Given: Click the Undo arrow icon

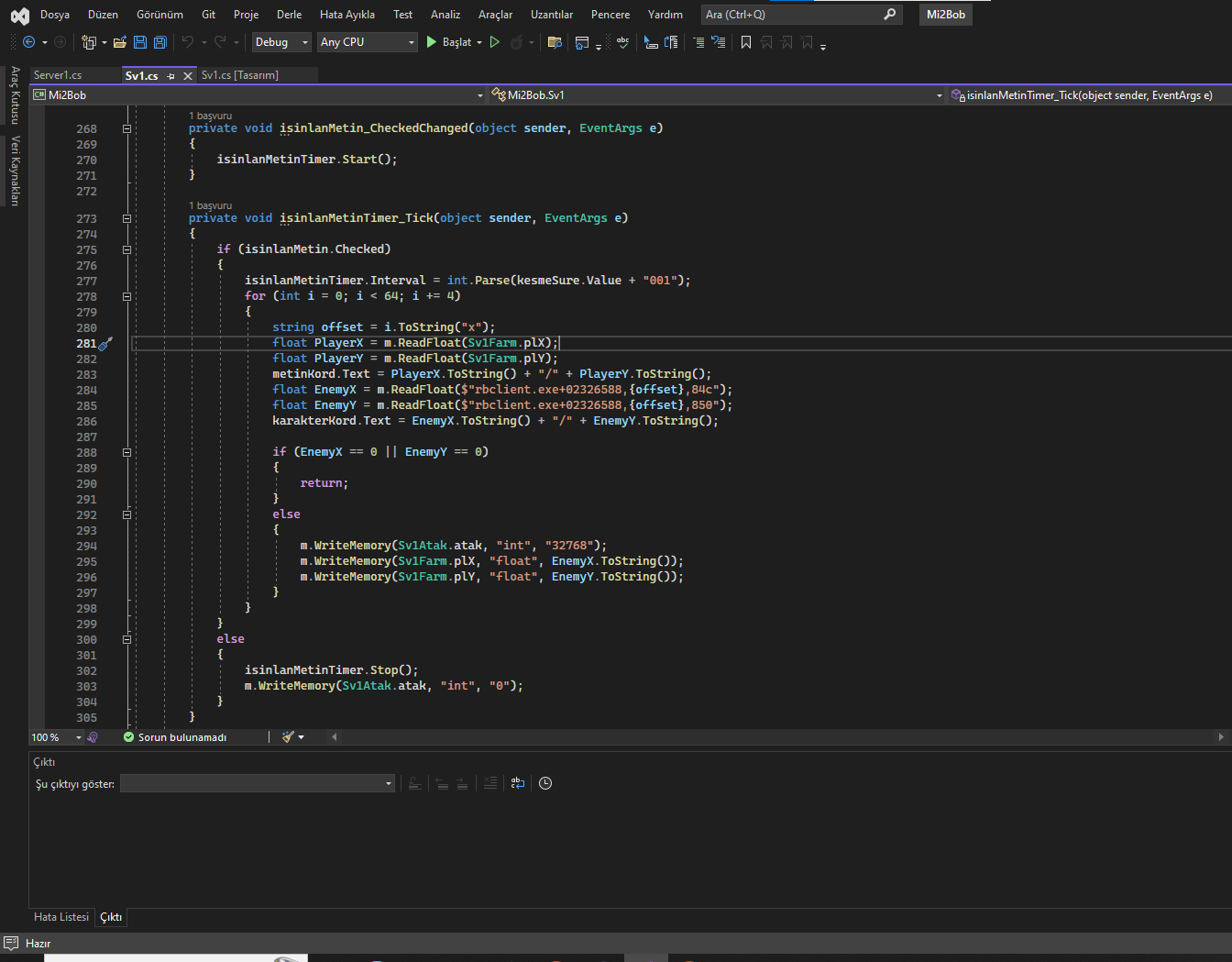Looking at the screenshot, I should (188, 42).
